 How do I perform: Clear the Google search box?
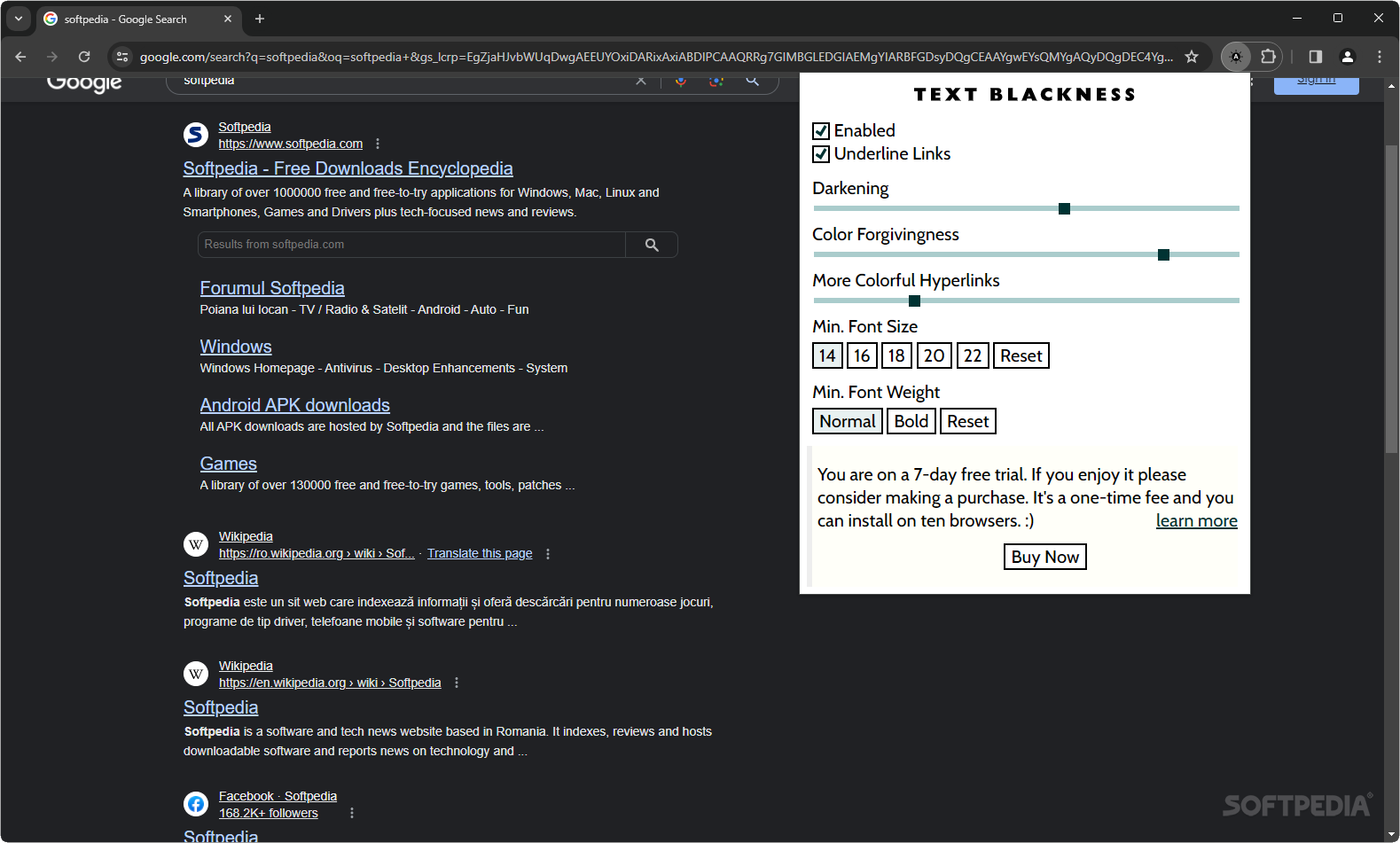(641, 81)
